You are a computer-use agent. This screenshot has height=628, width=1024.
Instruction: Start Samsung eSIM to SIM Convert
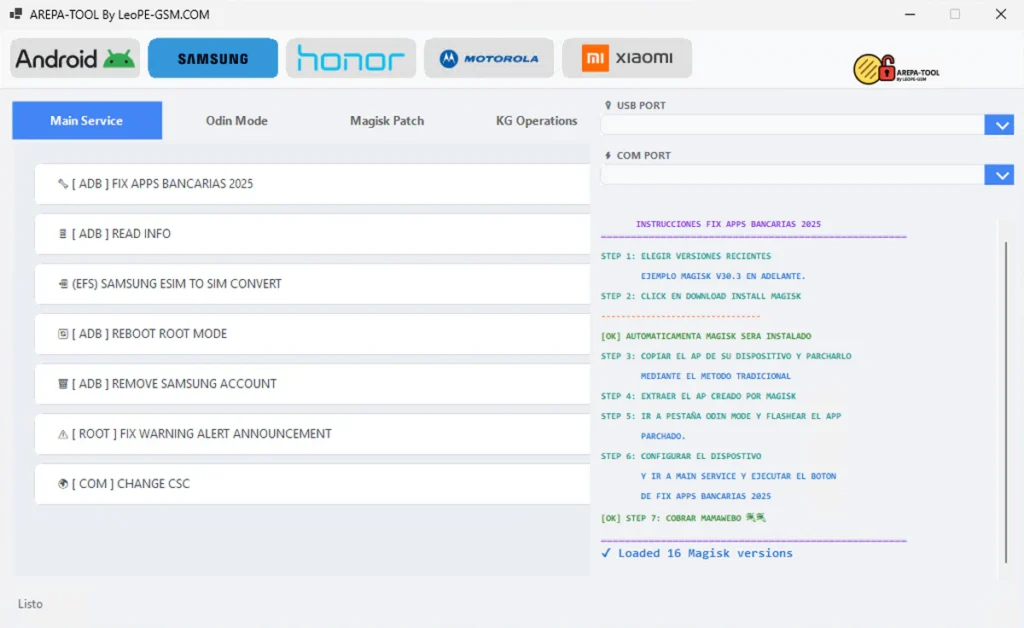[x=312, y=284]
